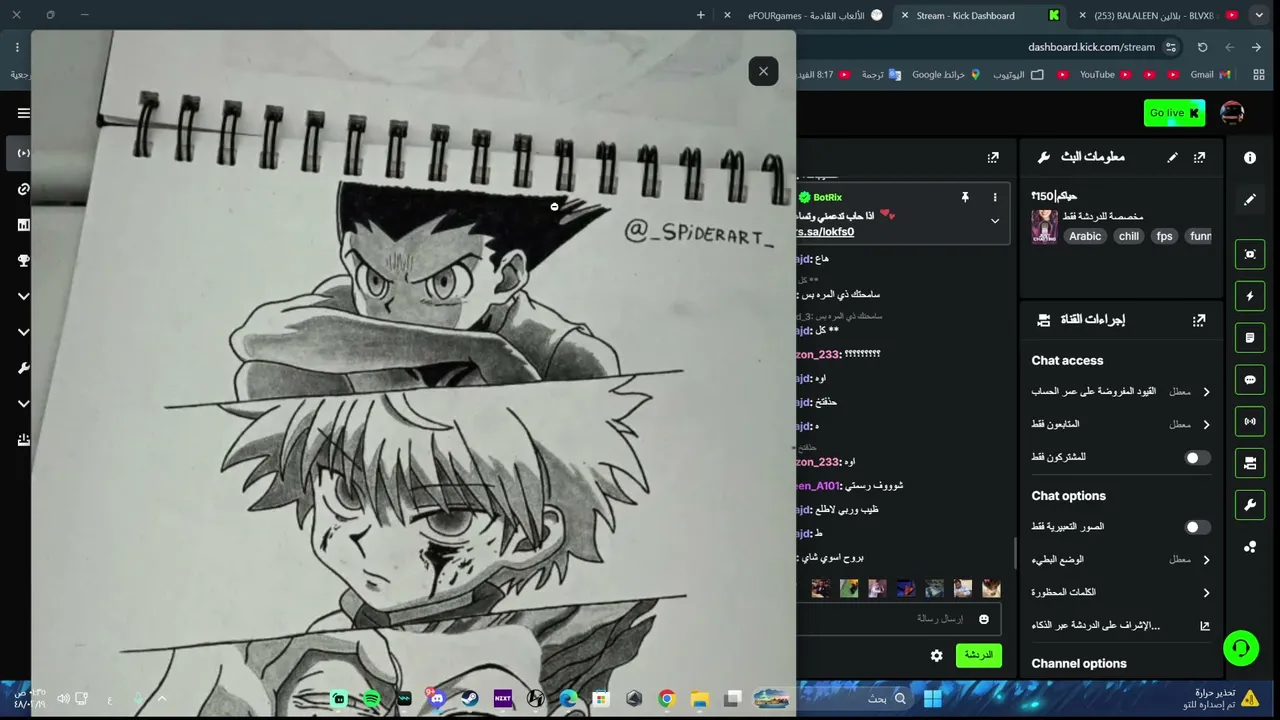Click the broadcast signal icon in right sidebar
1280x720 pixels.
(1250, 422)
